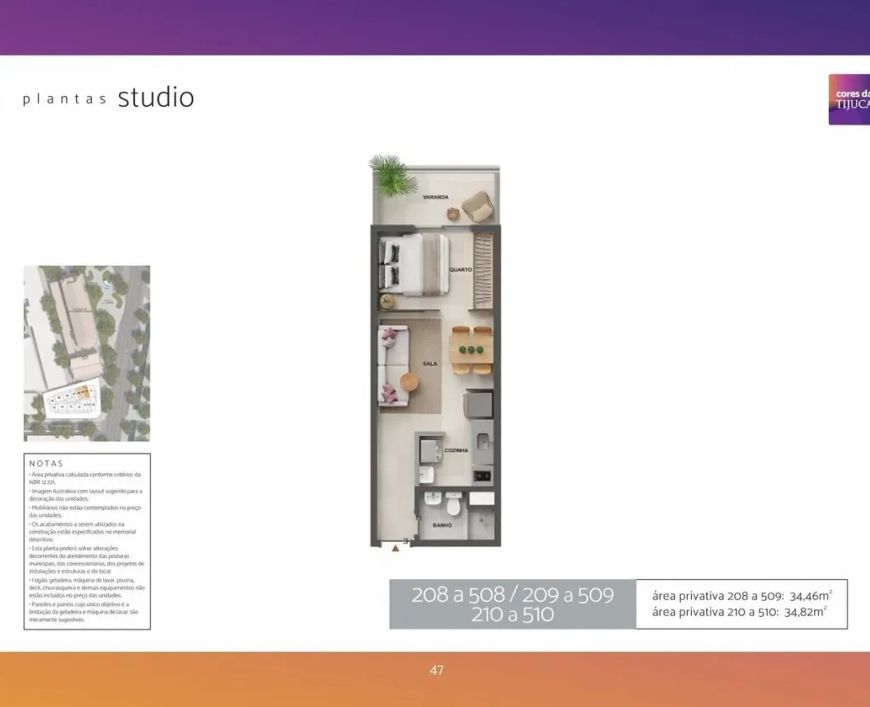Click the lounge chair on the varanda
870x707 pixels.
(478, 206)
